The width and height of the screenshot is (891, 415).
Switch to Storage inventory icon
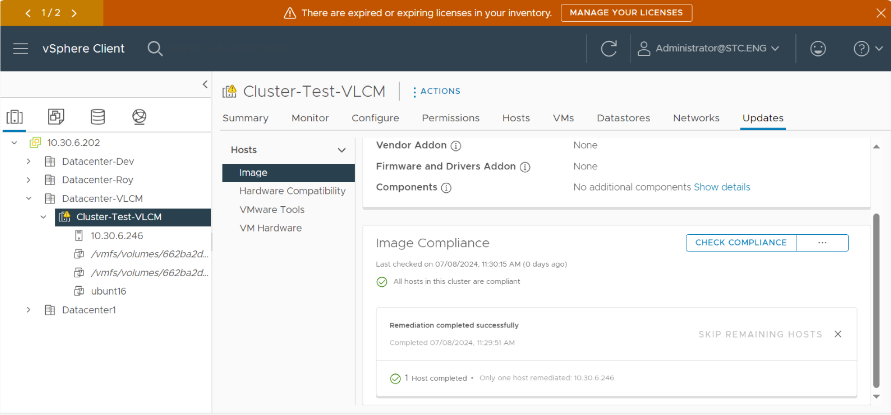(x=98, y=117)
